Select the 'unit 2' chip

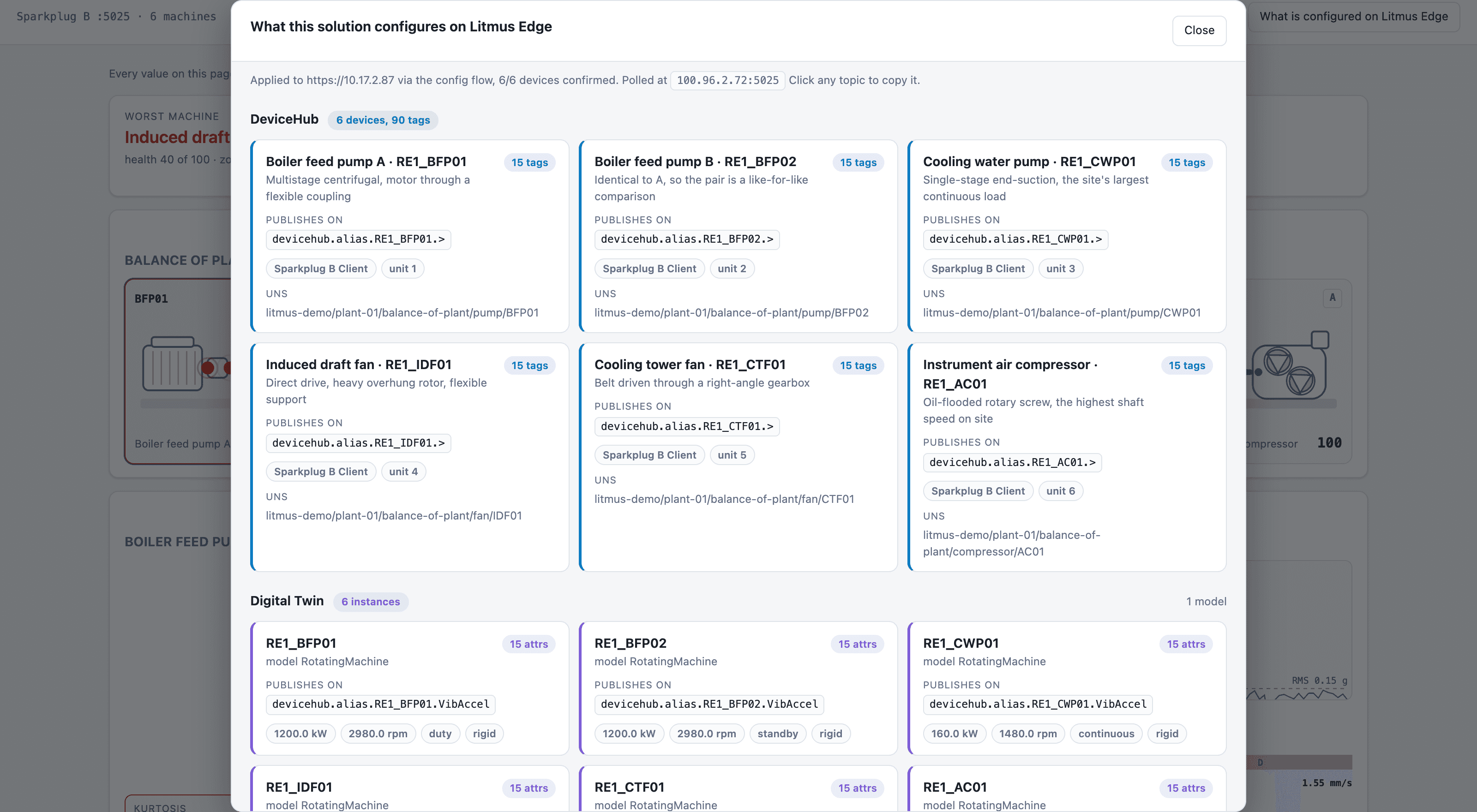(x=732, y=269)
